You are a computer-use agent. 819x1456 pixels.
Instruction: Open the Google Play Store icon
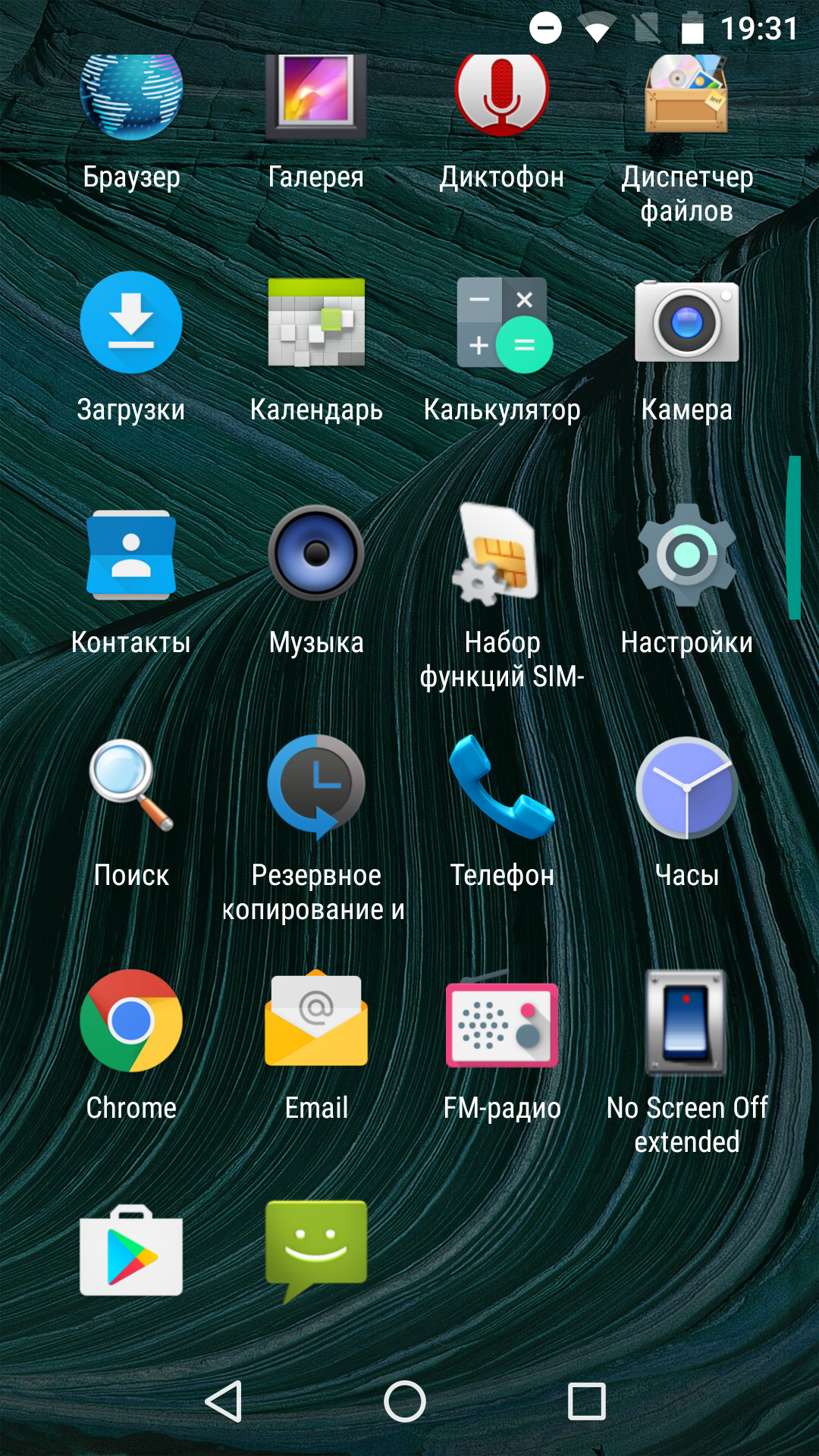131,1251
